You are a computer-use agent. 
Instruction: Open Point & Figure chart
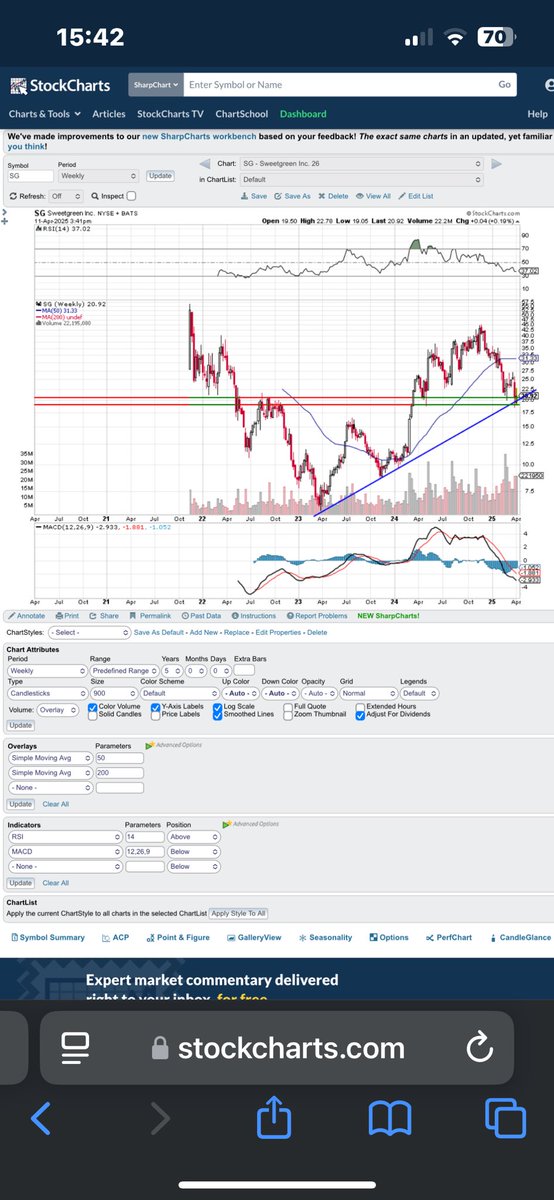[177, 938]
